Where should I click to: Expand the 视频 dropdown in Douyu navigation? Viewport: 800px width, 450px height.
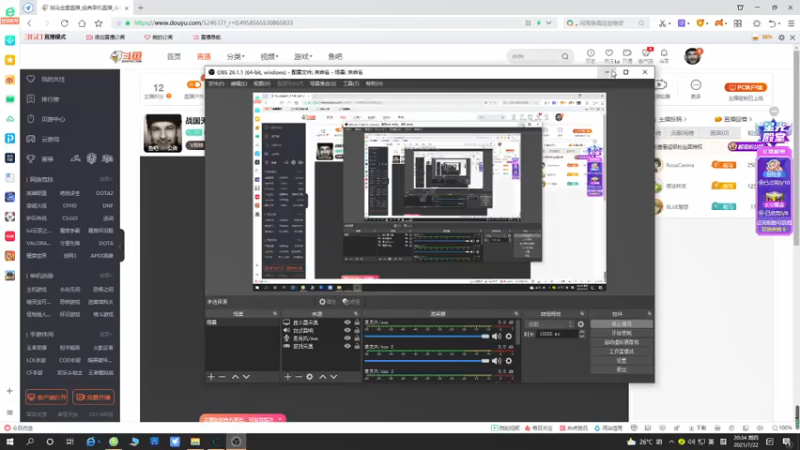pos(269,56)
